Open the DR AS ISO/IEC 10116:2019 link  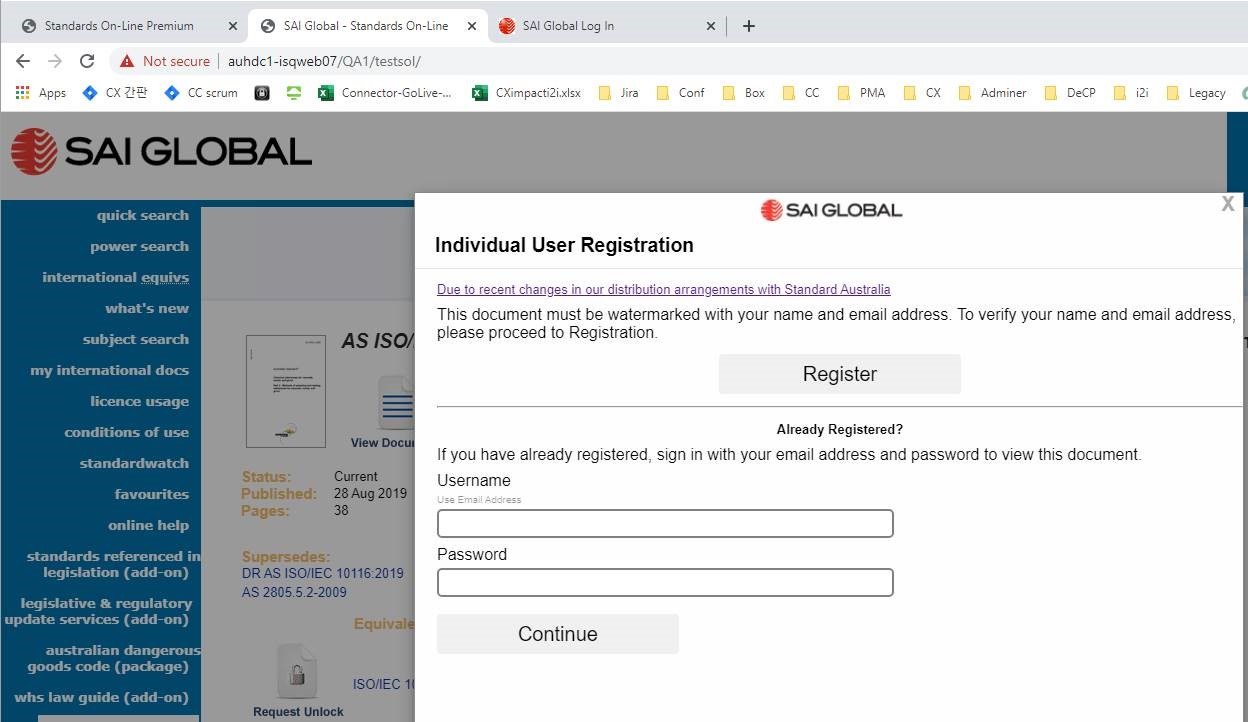(323, 574)
